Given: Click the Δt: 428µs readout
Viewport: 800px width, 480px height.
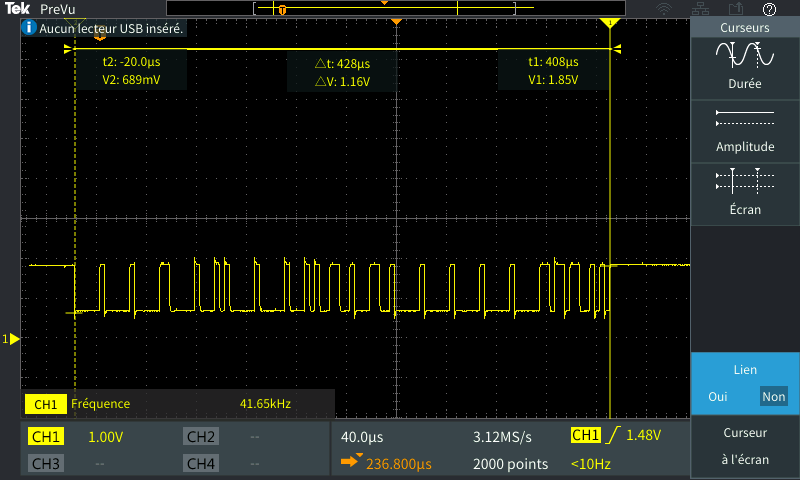Looking at the screenshot, I should tap(342, 64).
